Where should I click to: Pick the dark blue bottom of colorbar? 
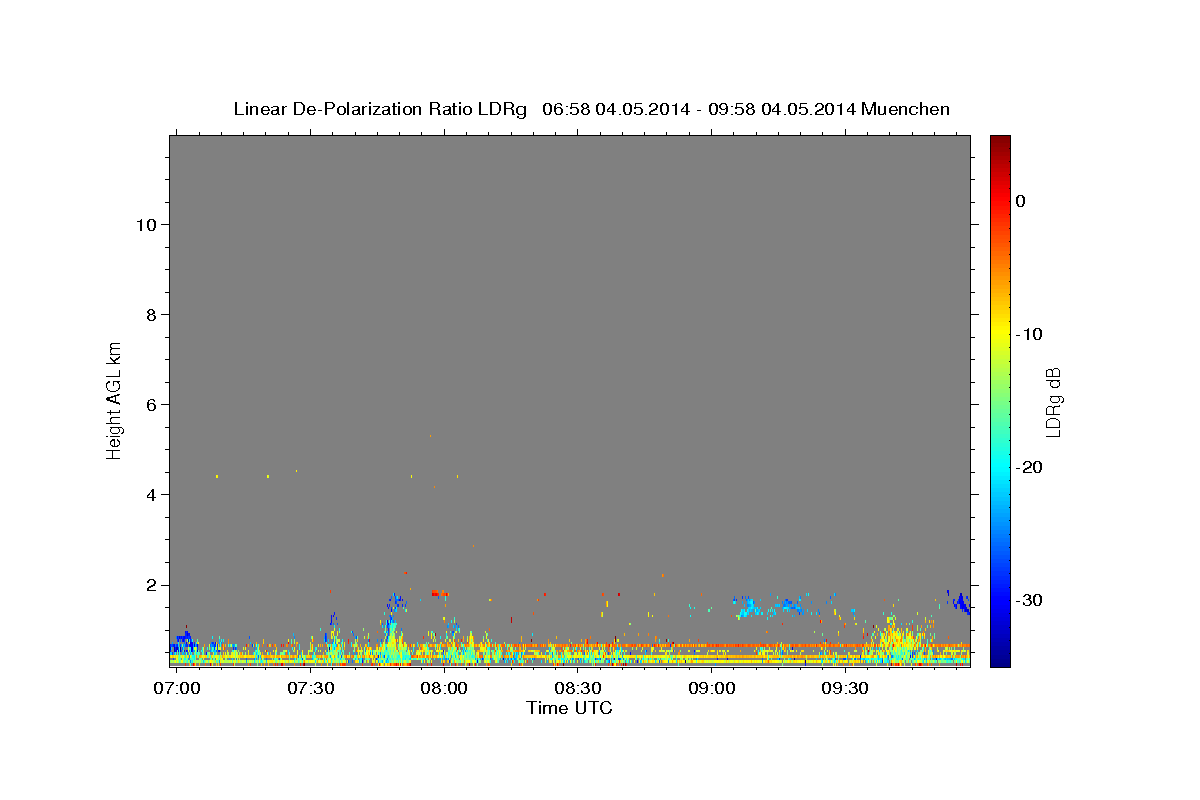point(1000,658)
